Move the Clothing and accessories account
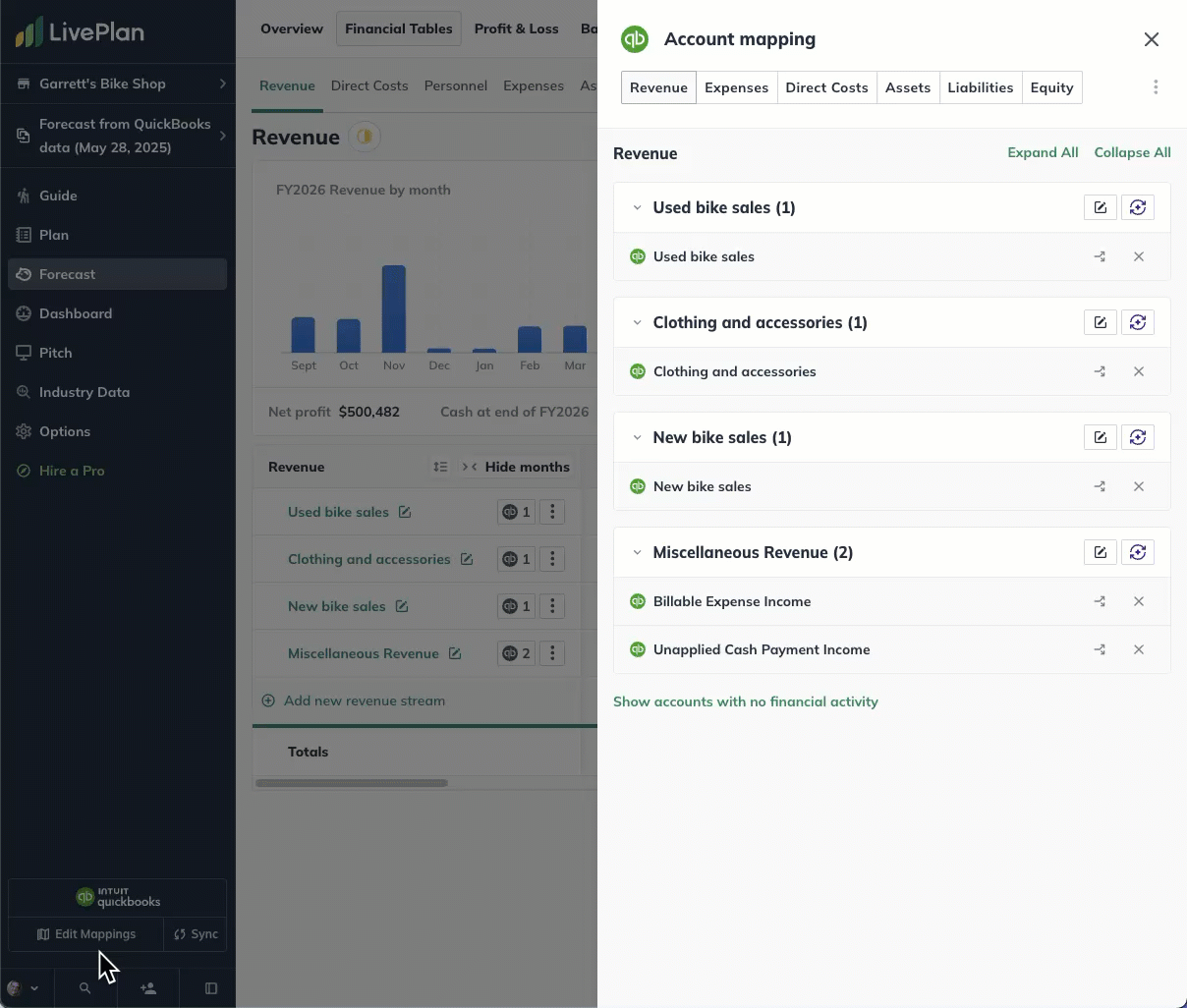The height and width of the screenshot is (1008, 1187). pyautogui.click(x=1100, y=371)
